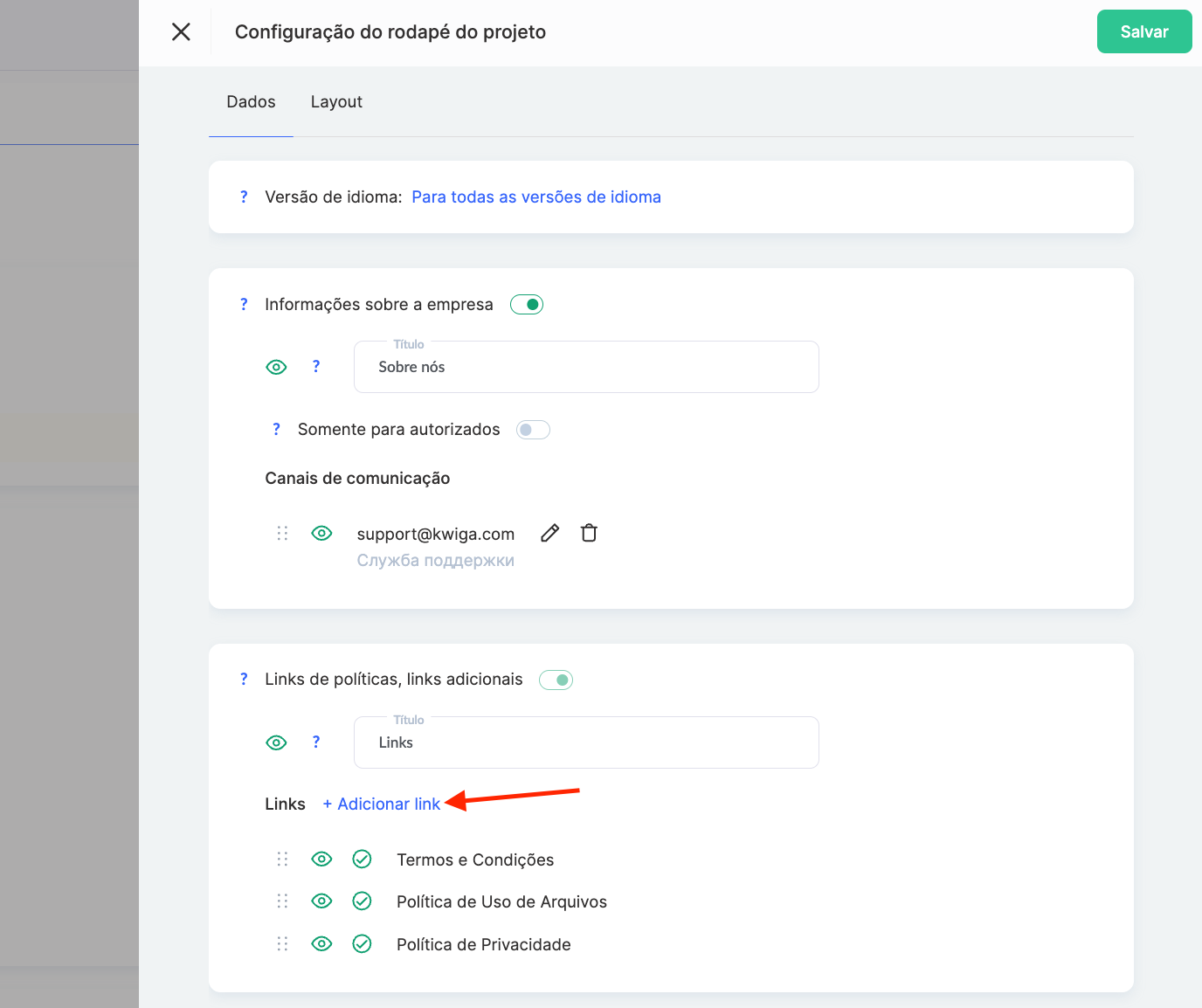Click drag handle beside support@kwiga.com
Viewport: 1202px width, 1008px height.
282,533
